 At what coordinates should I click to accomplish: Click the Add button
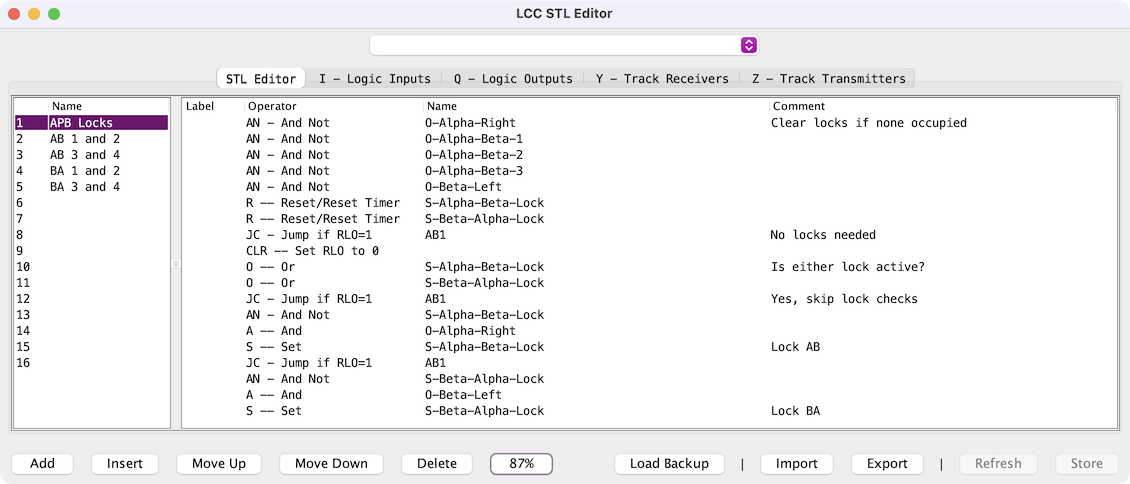coord(43,464)
